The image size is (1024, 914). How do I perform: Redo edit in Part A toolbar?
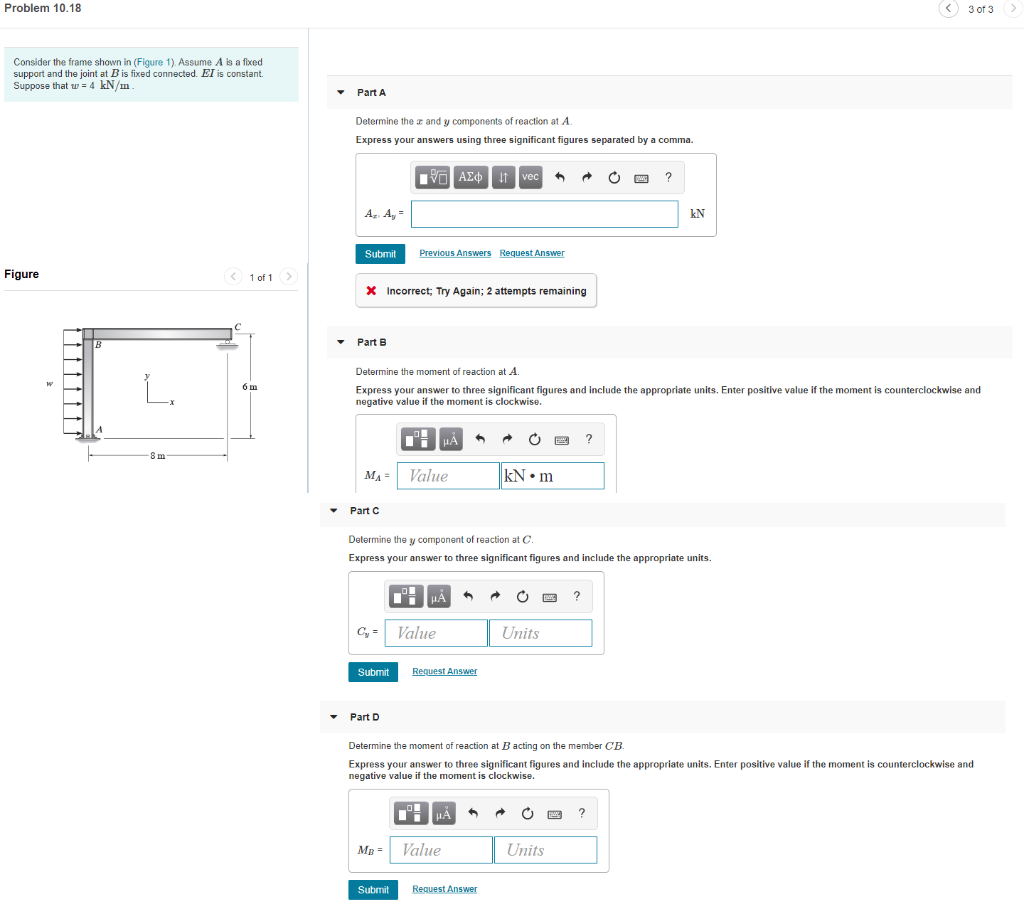[586, 177]
